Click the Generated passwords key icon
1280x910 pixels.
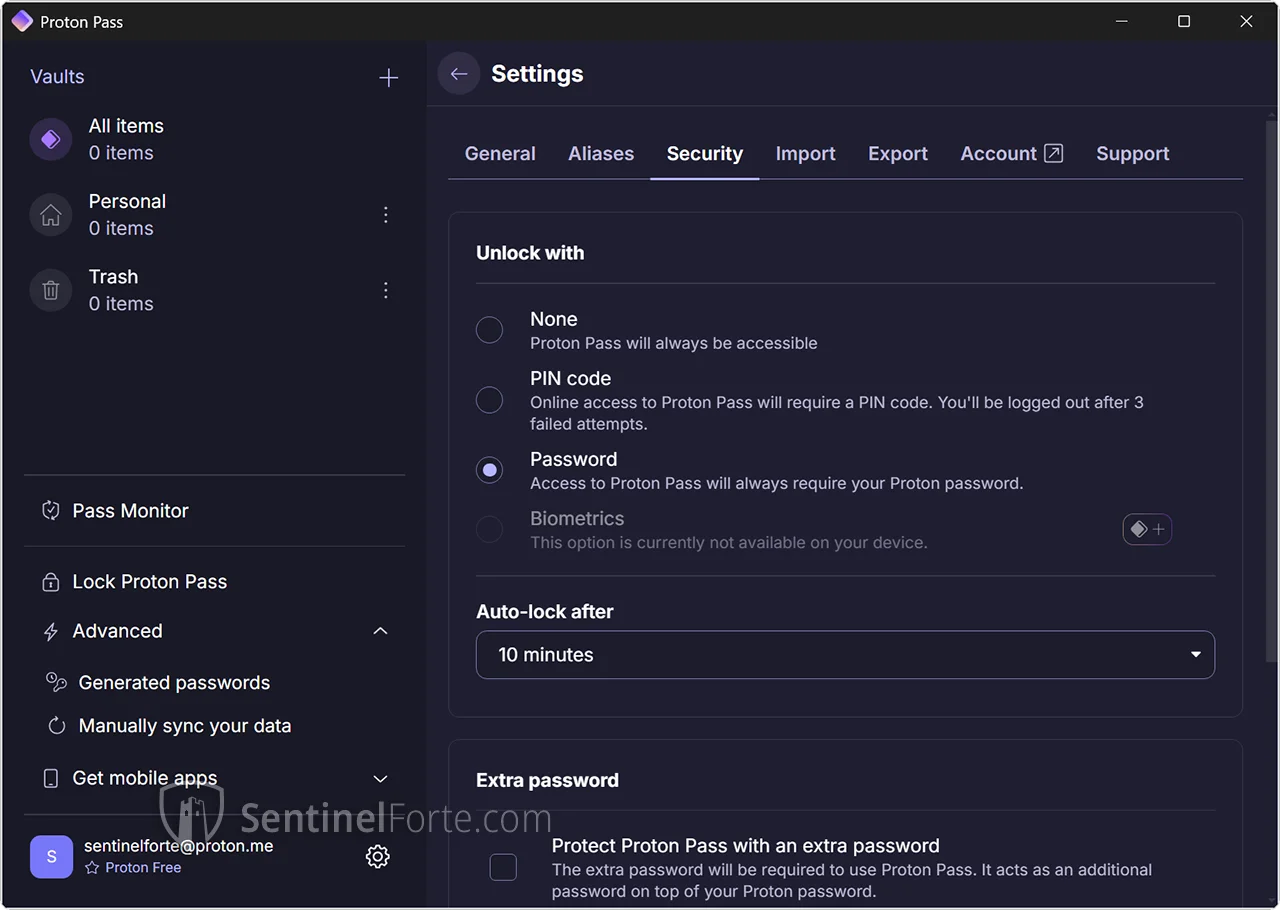[x=57, y=682]
